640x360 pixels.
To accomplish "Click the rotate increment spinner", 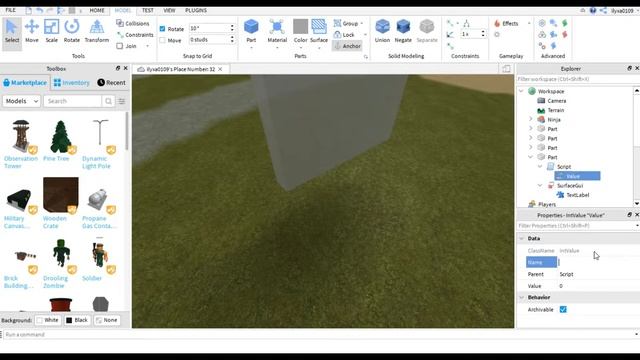I will coord(232,28).
